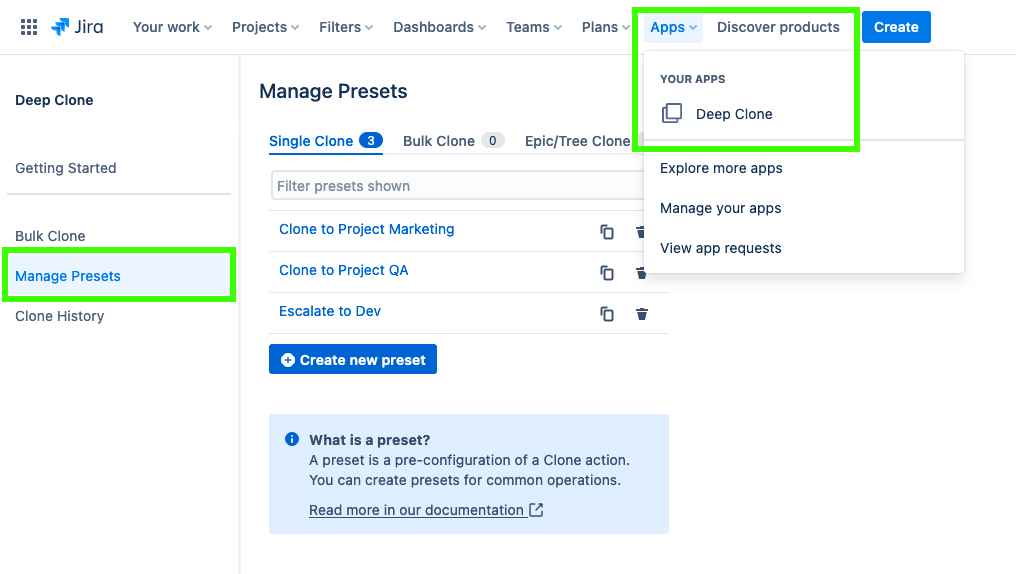This screenshot has height=574, width=1016.
Task: Open Clone History in the sidebar
Action: click(60, 316)
